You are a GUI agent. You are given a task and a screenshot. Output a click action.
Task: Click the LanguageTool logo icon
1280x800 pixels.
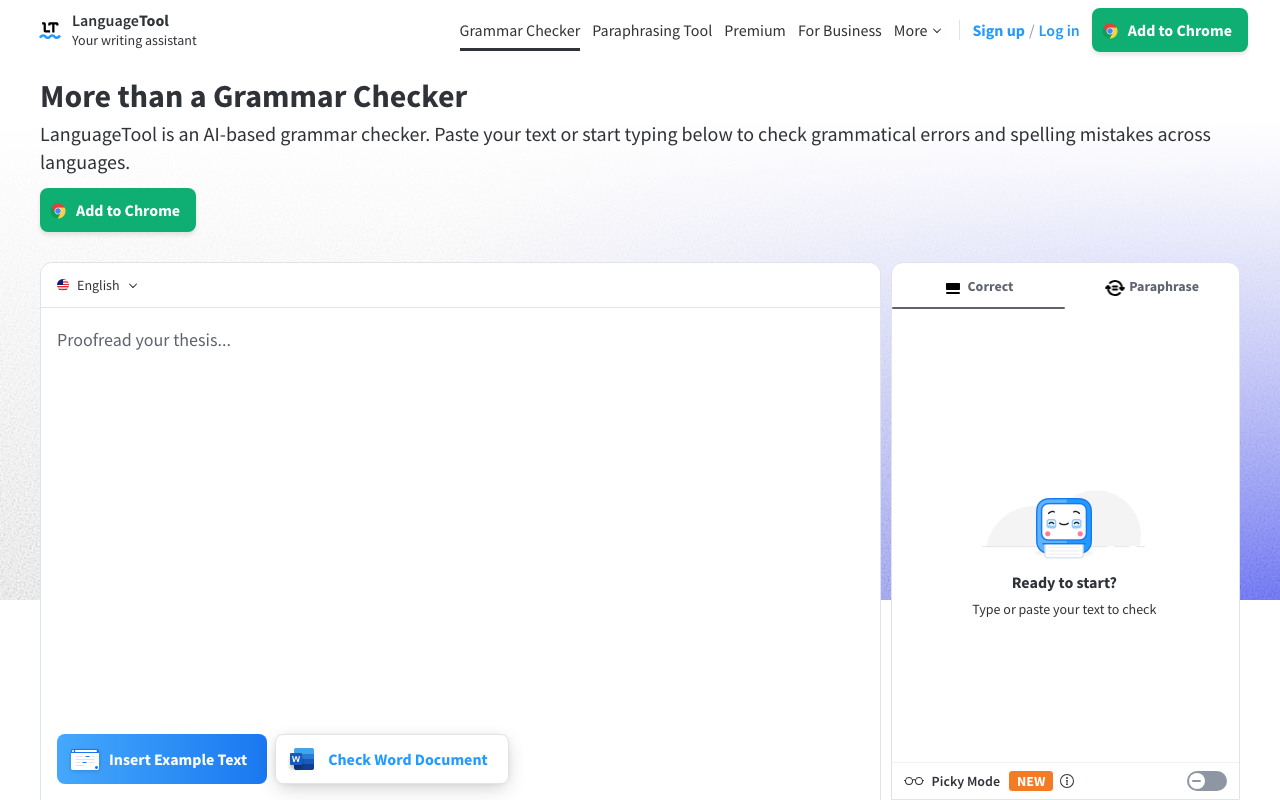pyautogui.click(x=49, y=30)
